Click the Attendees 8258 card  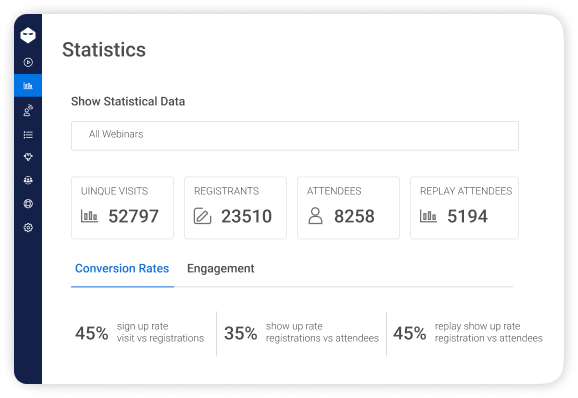click(x=348, y=207)
